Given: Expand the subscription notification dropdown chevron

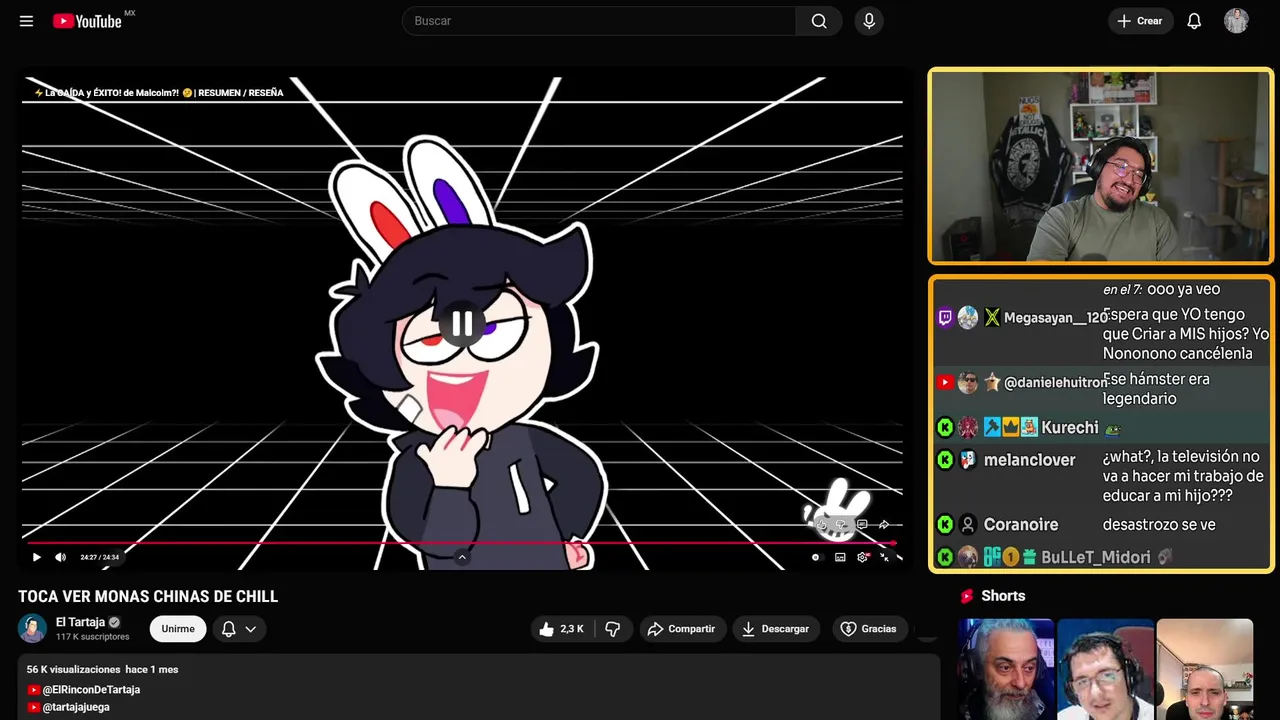Looking at the screenshot, I should tap(251, 629).
